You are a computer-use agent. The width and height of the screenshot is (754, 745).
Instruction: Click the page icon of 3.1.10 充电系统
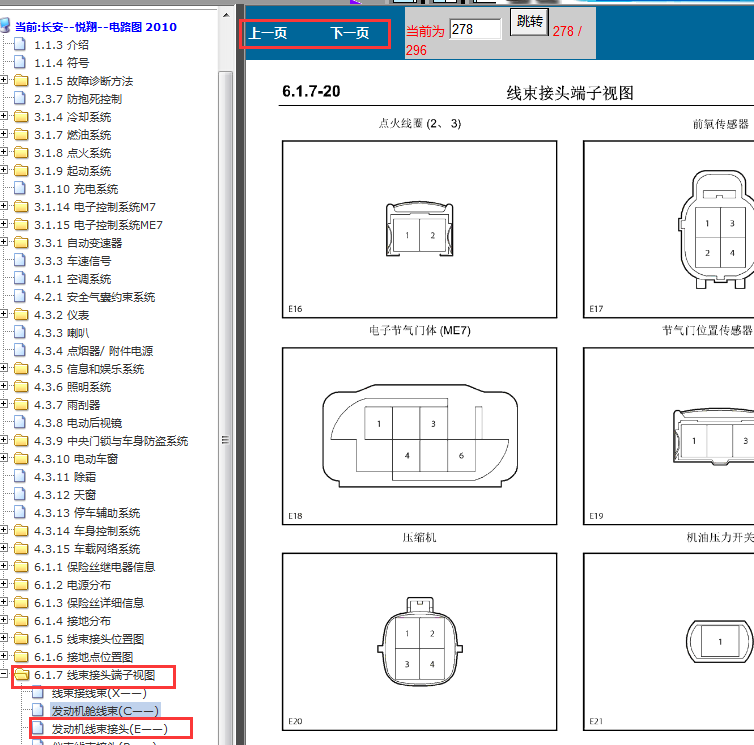click(20, 189)
